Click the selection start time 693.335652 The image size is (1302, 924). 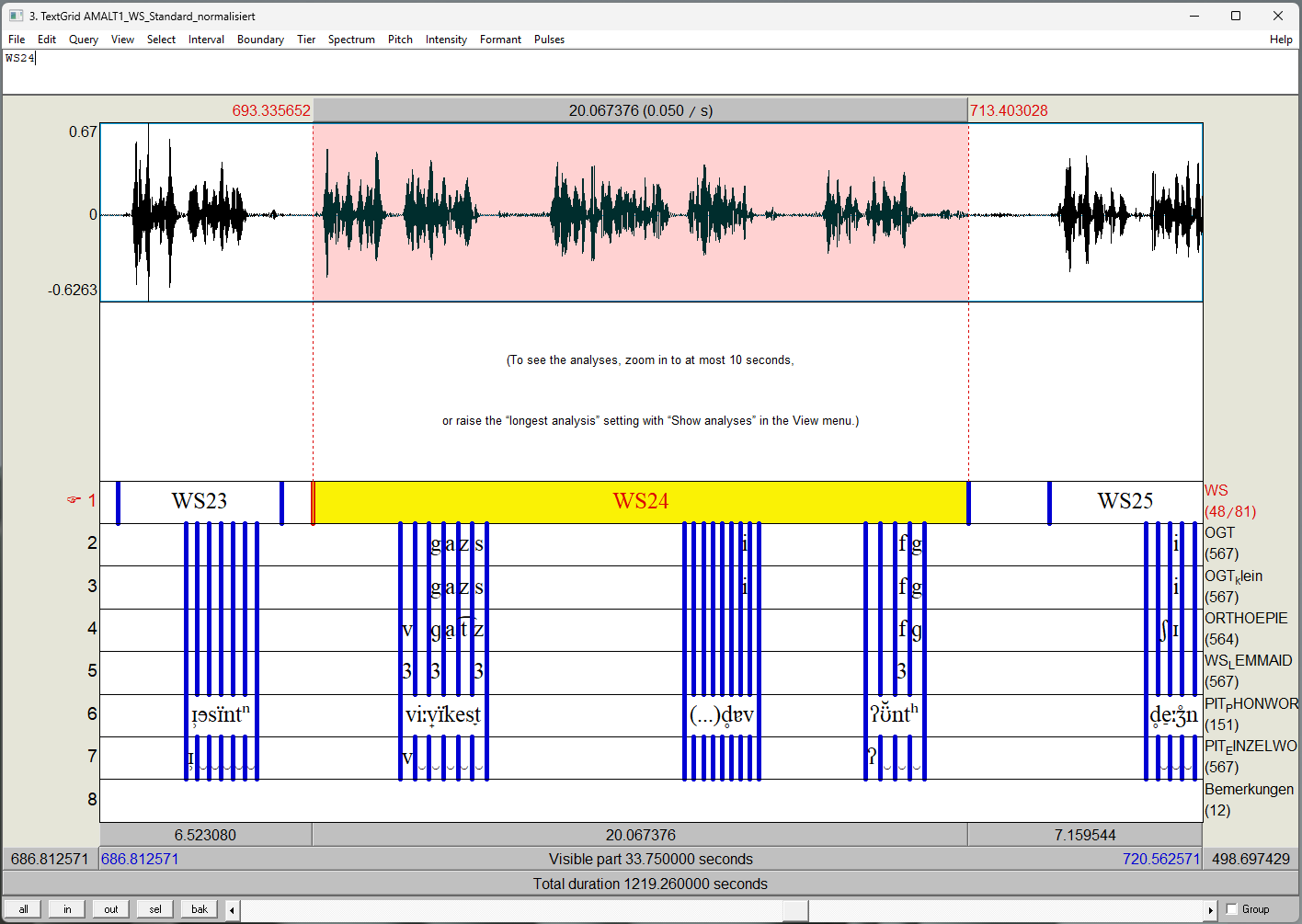coord(271,110)
